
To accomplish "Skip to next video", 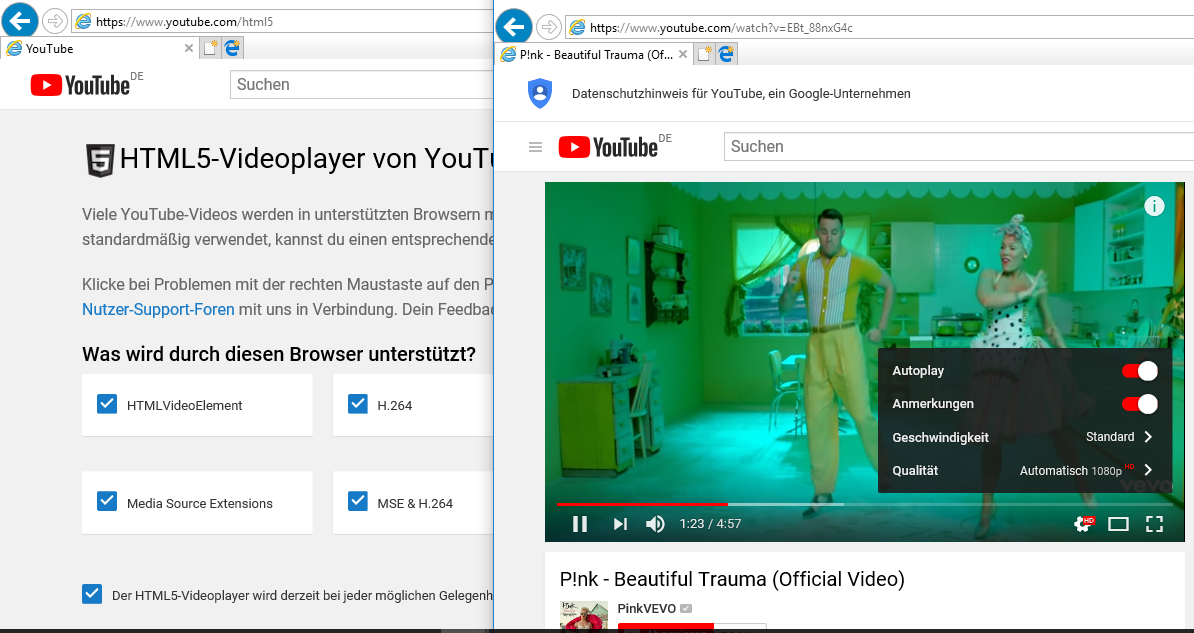I will 620,523.
